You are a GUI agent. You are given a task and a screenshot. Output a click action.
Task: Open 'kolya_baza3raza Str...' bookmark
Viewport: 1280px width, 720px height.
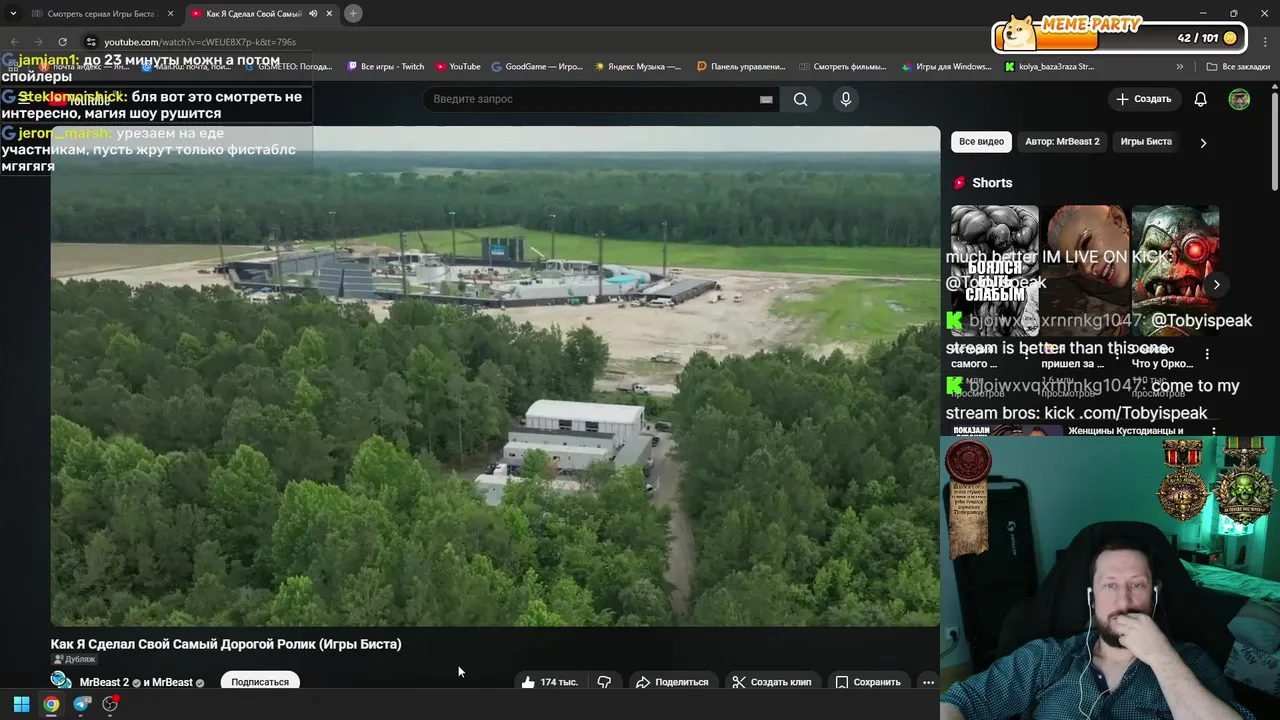(1049, 67)
